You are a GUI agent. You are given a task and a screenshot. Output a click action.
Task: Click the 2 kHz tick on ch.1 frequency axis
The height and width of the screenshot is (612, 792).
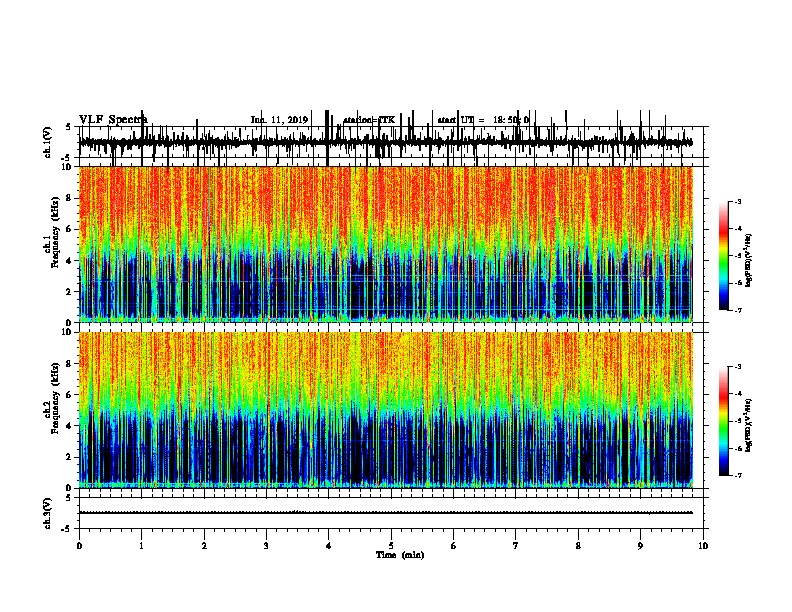point(69,292)
